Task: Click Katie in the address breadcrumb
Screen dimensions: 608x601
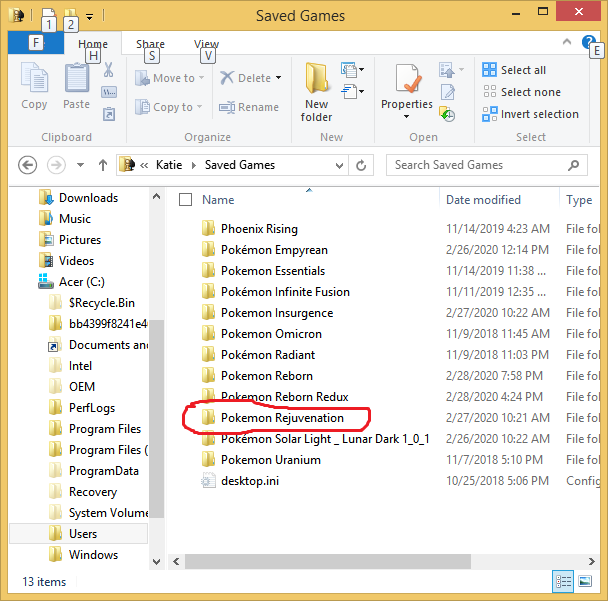Action: (x=169, y=165)
